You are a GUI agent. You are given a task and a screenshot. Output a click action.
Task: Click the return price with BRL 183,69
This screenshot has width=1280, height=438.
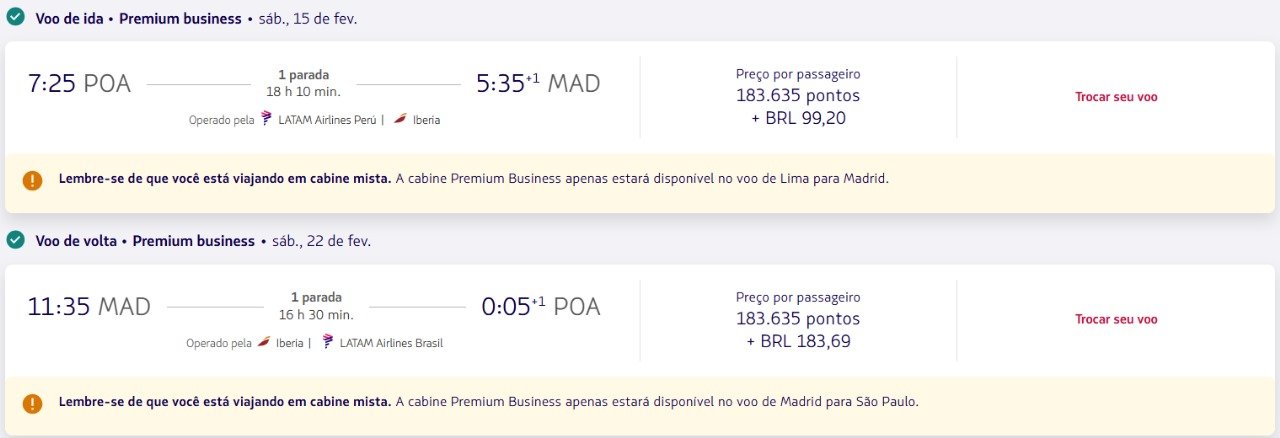(798, 320)
